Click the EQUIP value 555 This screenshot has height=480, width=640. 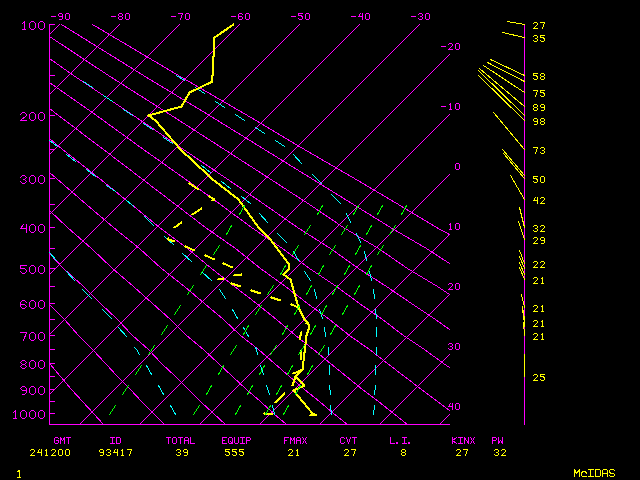coord(237,452)
